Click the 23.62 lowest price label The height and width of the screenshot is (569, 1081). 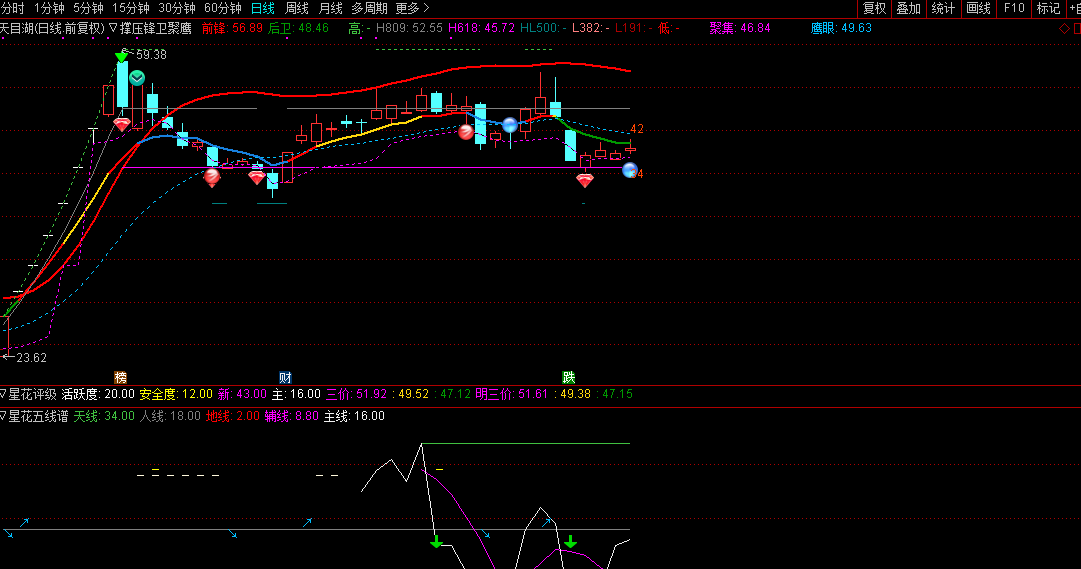point(30,357)
